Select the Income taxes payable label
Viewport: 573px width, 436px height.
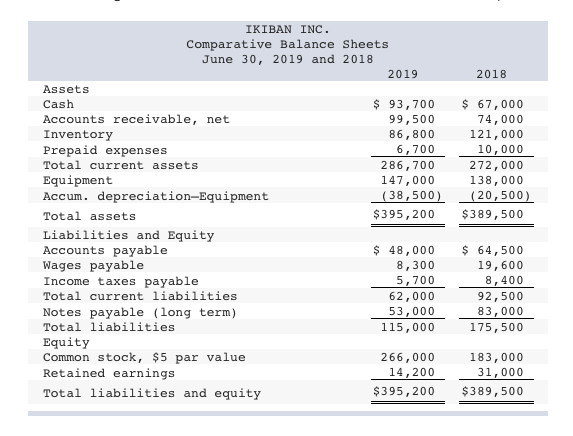[121, 281]
